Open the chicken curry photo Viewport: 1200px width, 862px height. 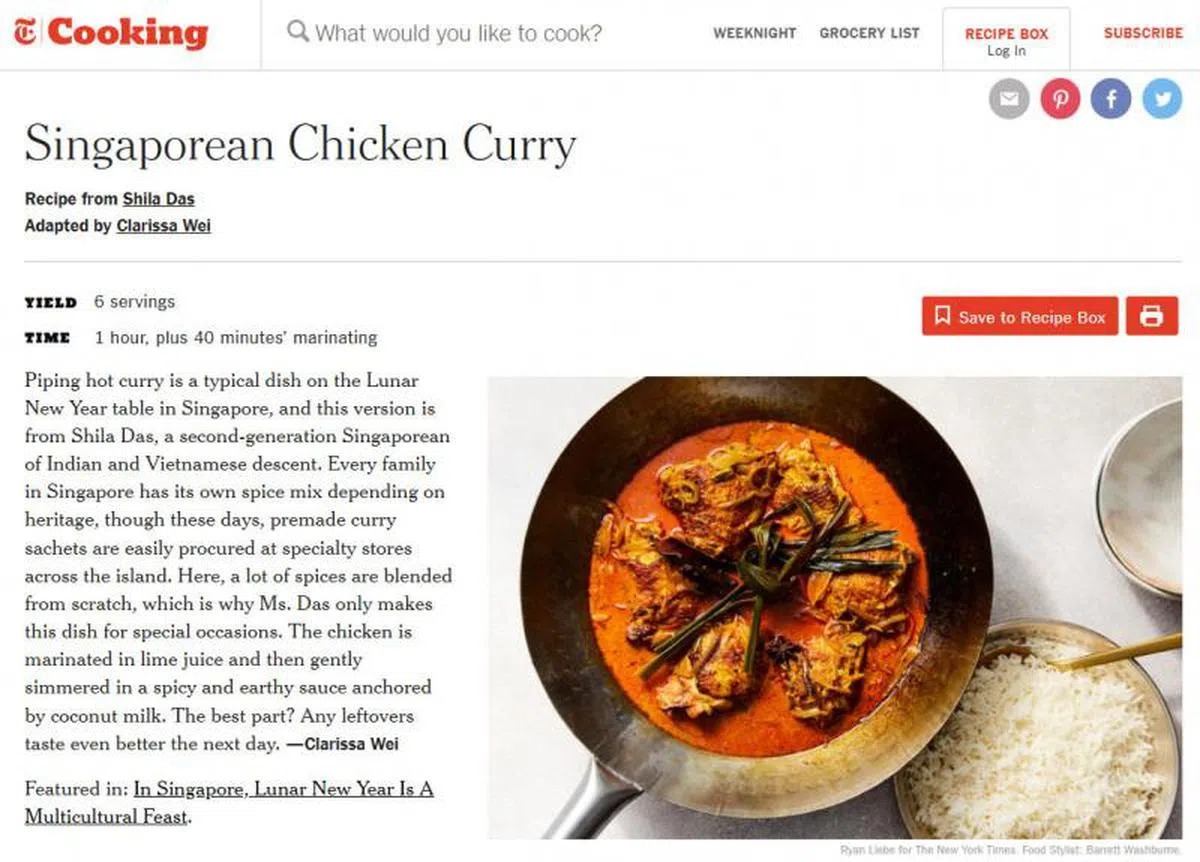point(834,607)
